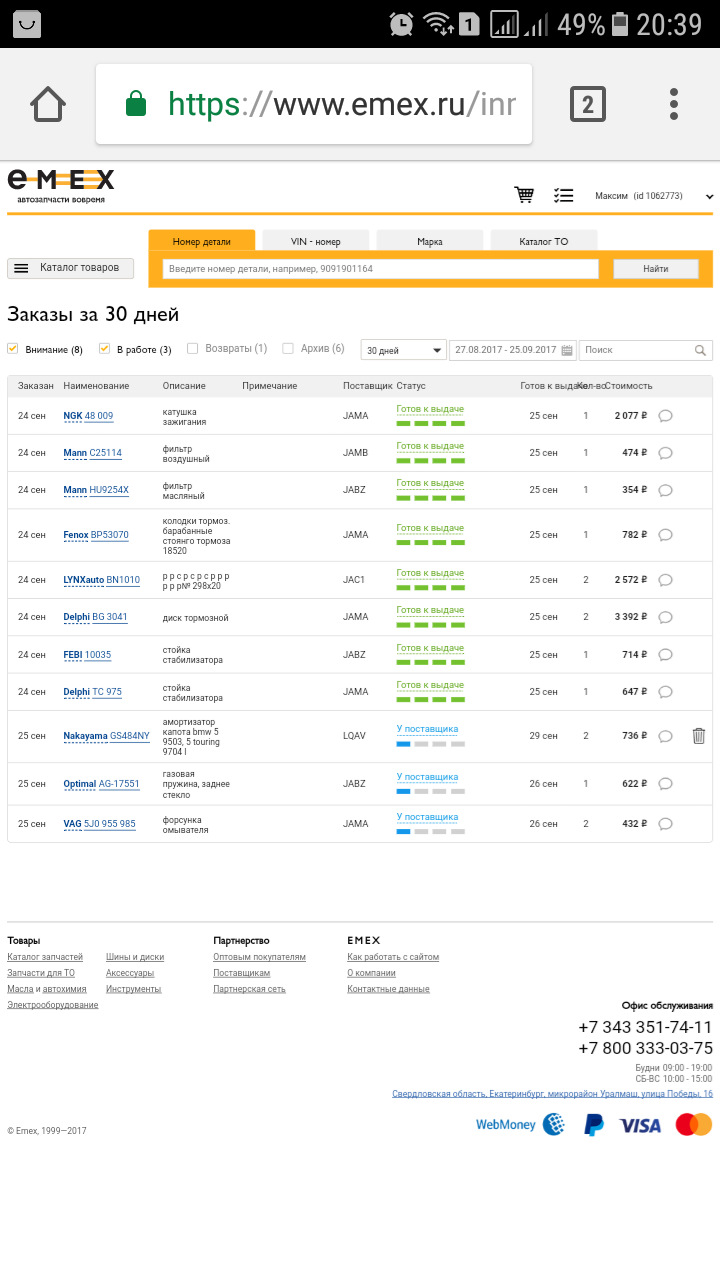
Task: Open the Масла и автохимия footer link
Action: pyautogui.click(x=47, y=989)
